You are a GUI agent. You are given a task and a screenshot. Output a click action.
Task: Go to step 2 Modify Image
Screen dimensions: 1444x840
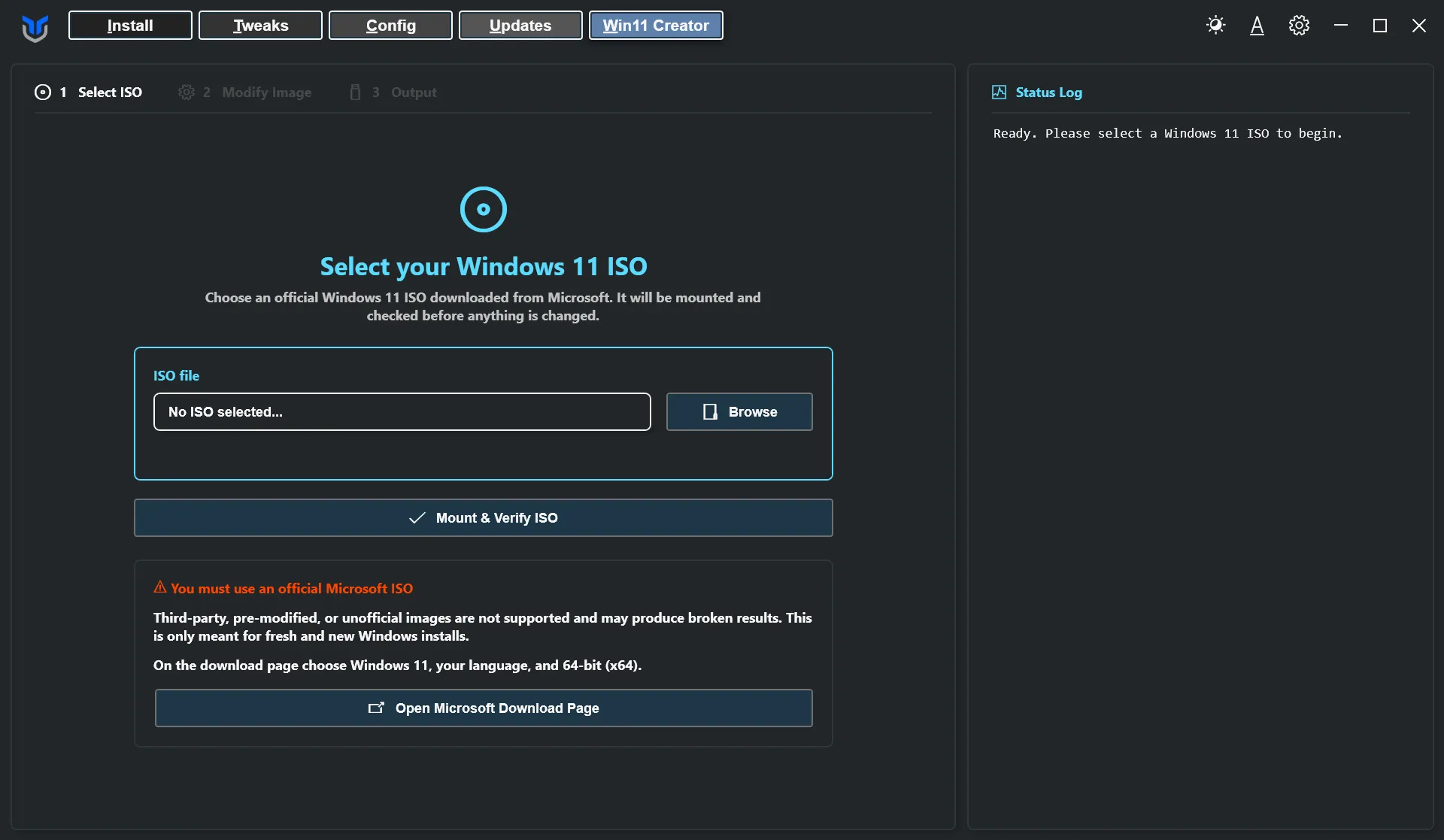[x=245, y=92]
